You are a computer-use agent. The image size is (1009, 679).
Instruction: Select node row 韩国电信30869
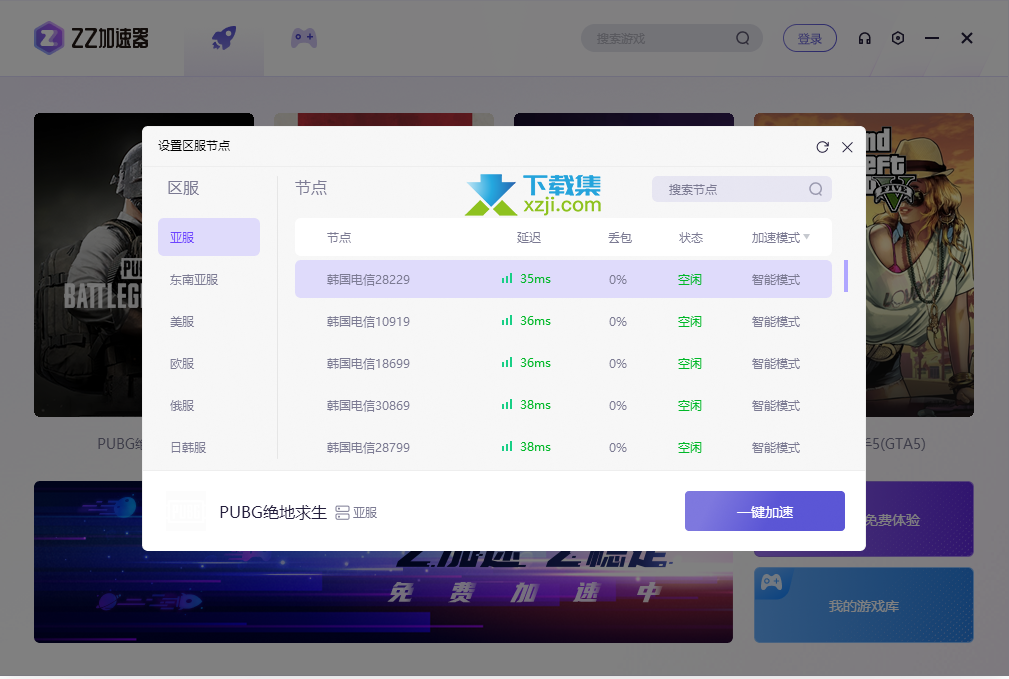point(563,405)
